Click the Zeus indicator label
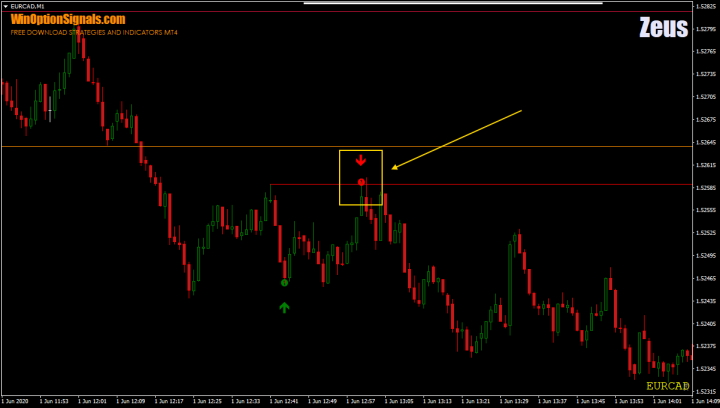The width and height of the screenshot is (720, 408). [663, 28]
